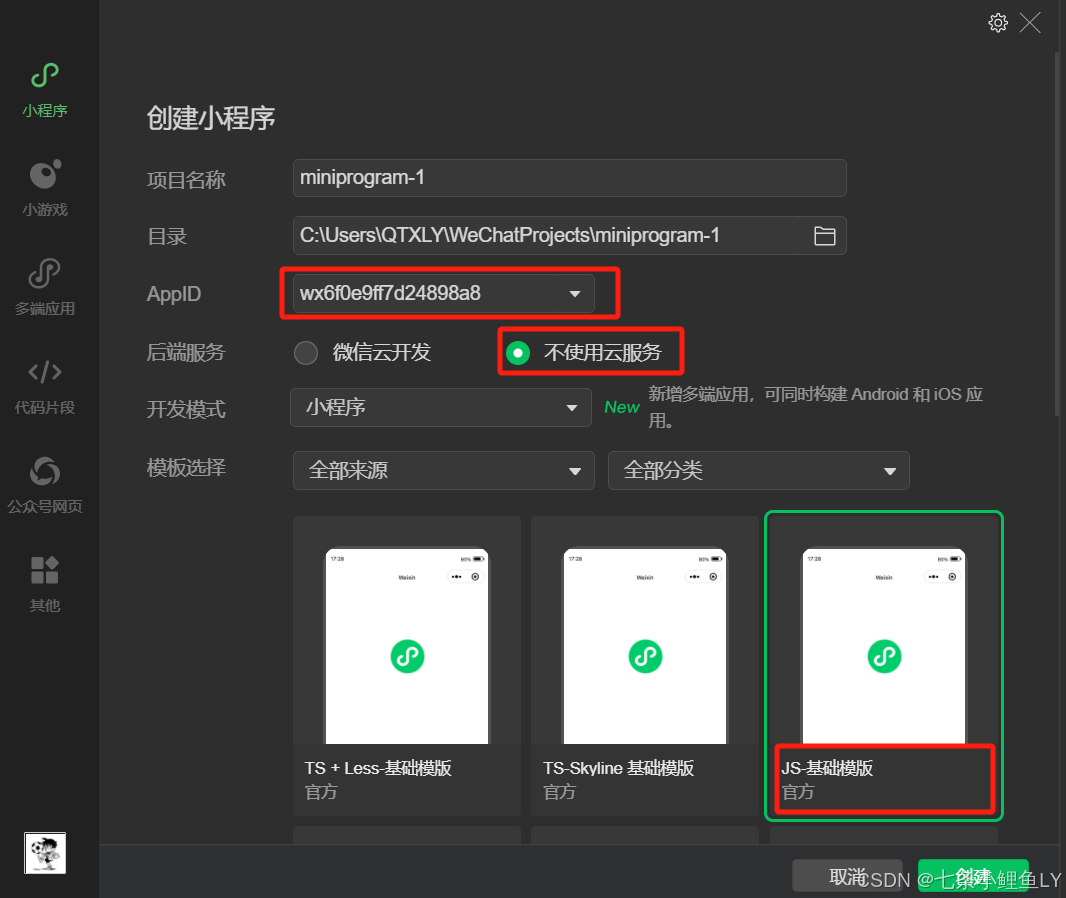Open the 多端应用 sidebar section
1066x898 pixels.
tap(45, 288)
